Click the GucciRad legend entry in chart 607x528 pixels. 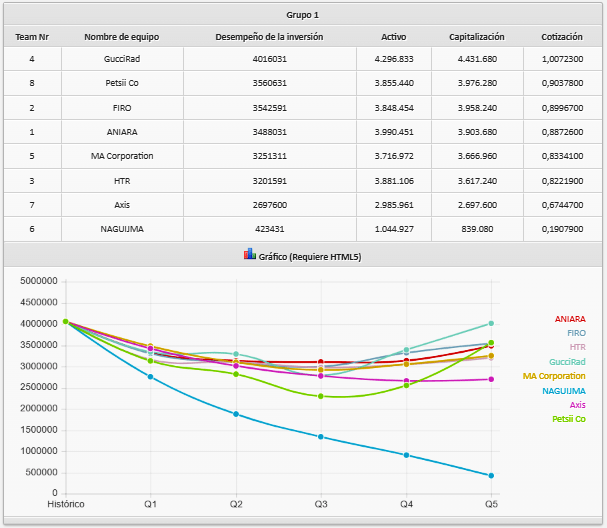click(x=568, y=362)
